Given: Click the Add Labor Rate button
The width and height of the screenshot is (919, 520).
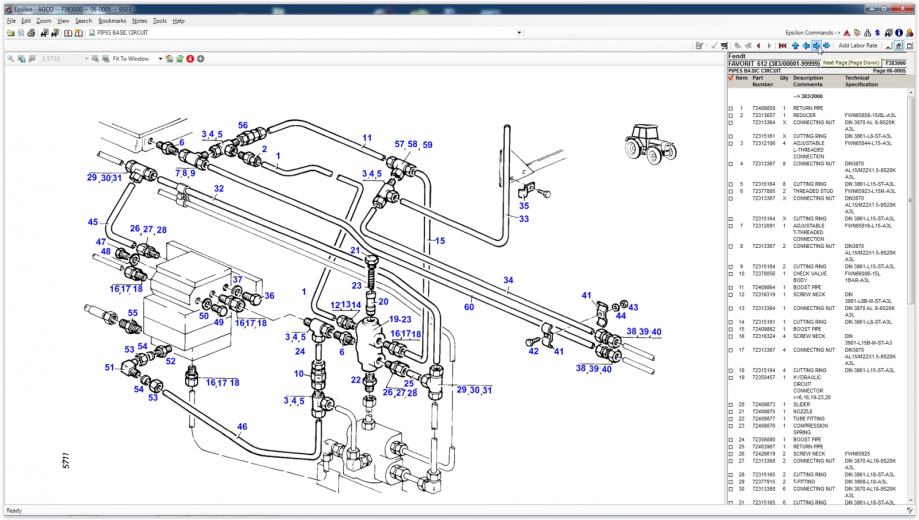Looking at the screenshot, I should pos(858,46).
